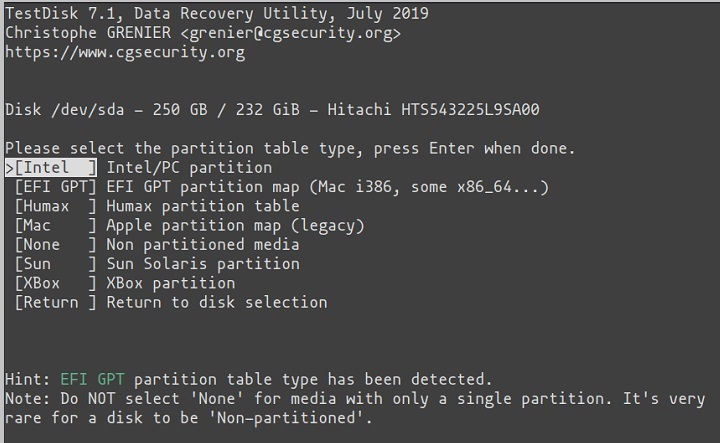Pick the [XBox] bracketed entry
Image resolution: width=720 pixels, height=443 pixels.
(56, 282)
